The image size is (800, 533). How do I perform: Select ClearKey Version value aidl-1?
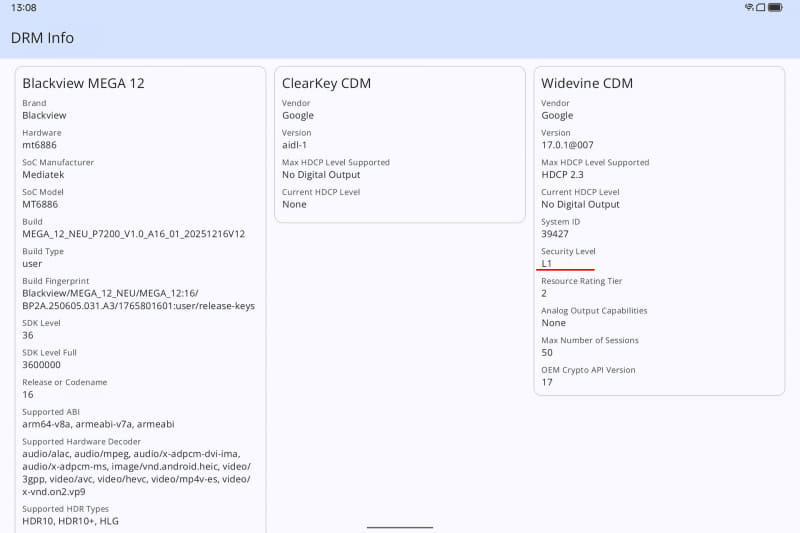click(294, 145)
